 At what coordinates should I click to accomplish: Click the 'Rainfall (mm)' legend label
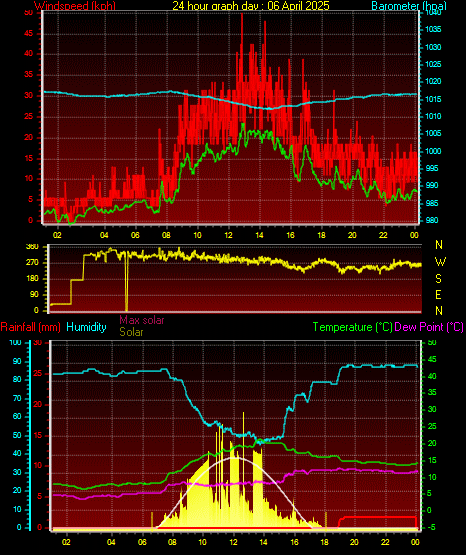click(x=30, y=327)
